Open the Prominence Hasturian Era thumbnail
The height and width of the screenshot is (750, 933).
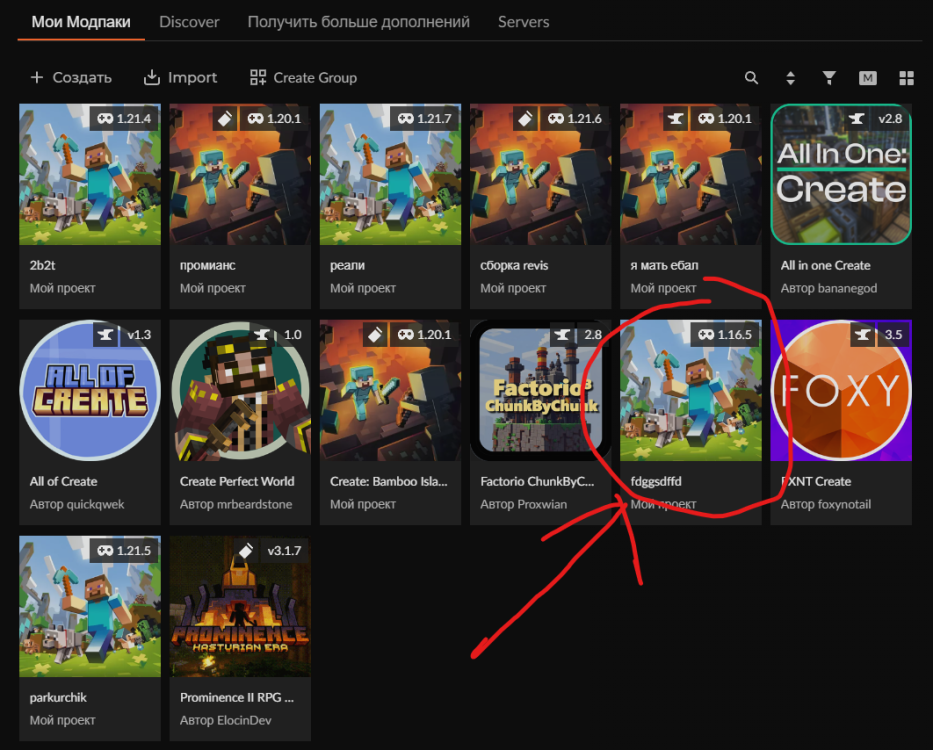pos(240,607)
